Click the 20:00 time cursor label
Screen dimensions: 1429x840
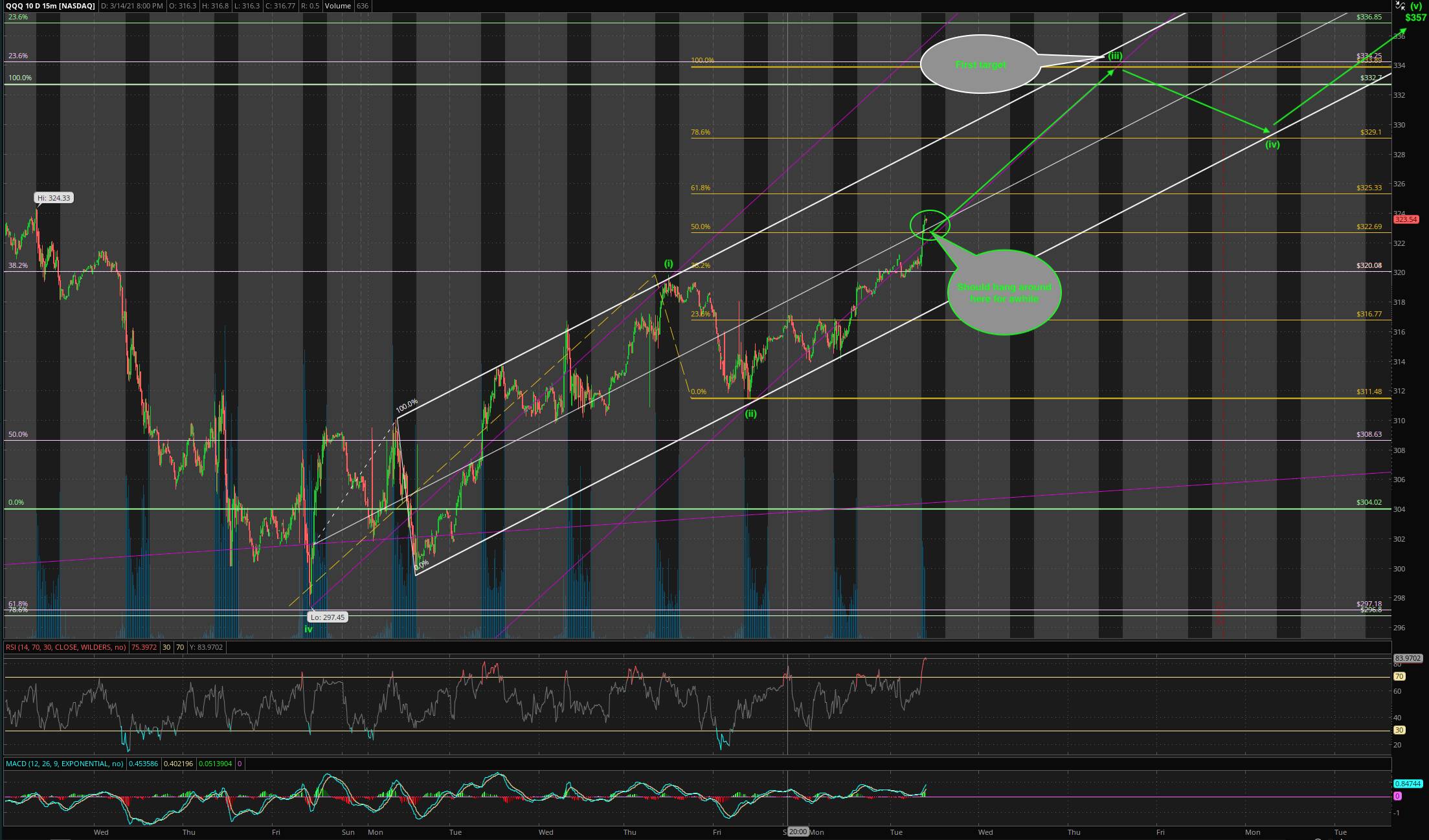798,832
